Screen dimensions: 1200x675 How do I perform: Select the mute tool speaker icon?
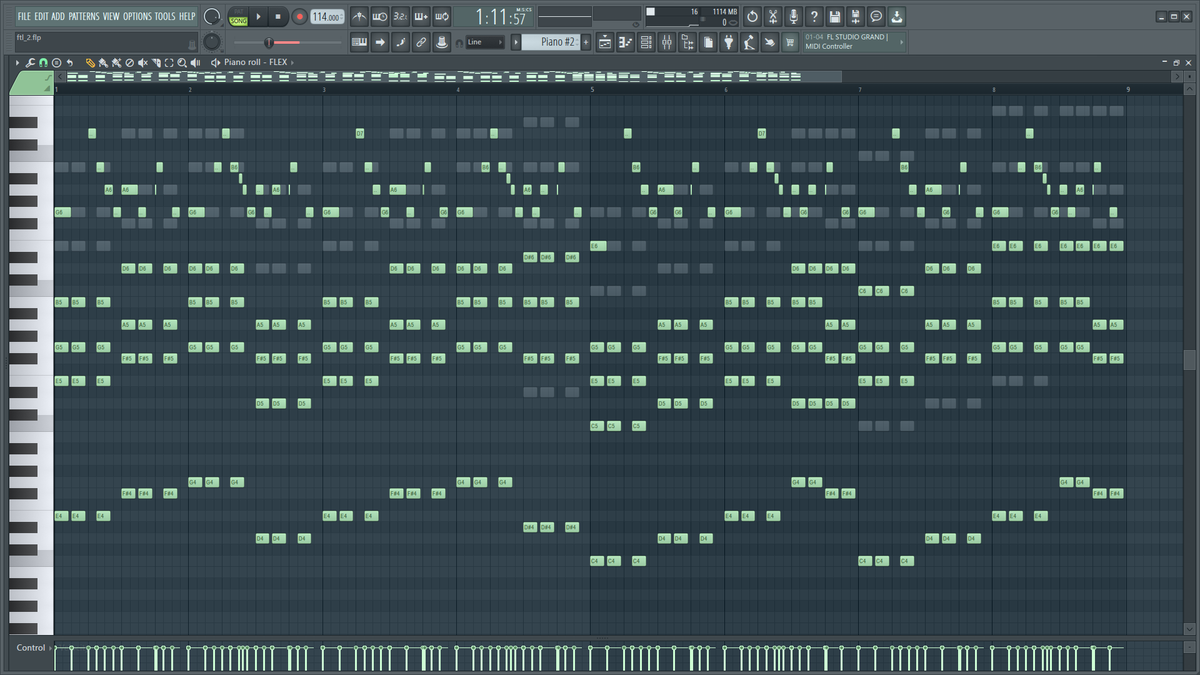(x=142, y=62)
